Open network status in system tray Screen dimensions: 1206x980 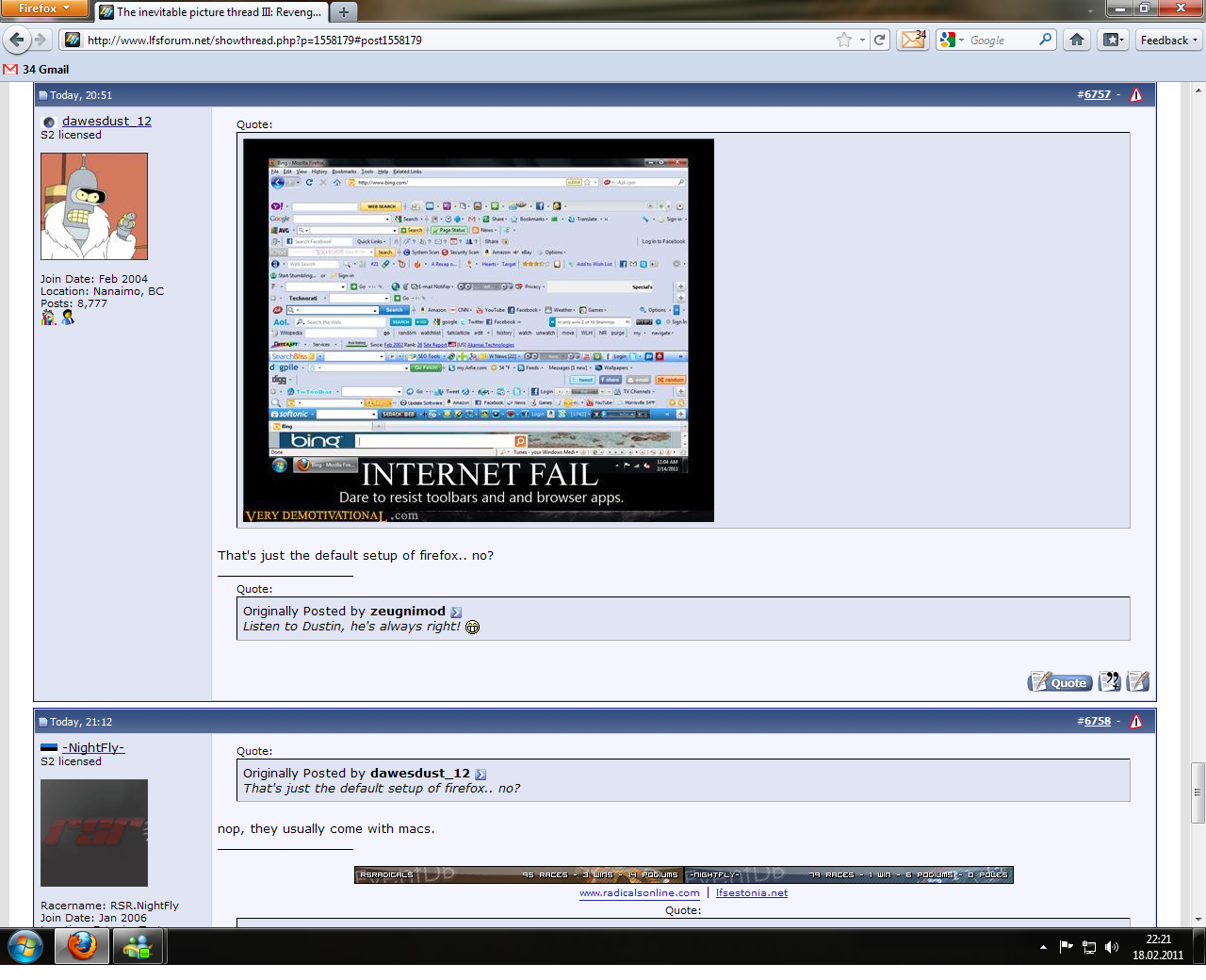click(1089, 947)
